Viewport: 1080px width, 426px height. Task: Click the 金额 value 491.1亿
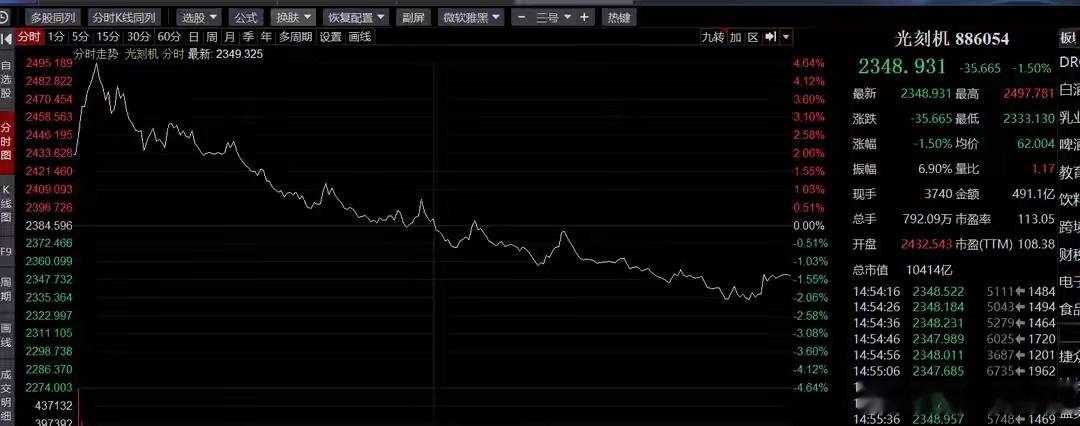click(x=1033, y=194)
